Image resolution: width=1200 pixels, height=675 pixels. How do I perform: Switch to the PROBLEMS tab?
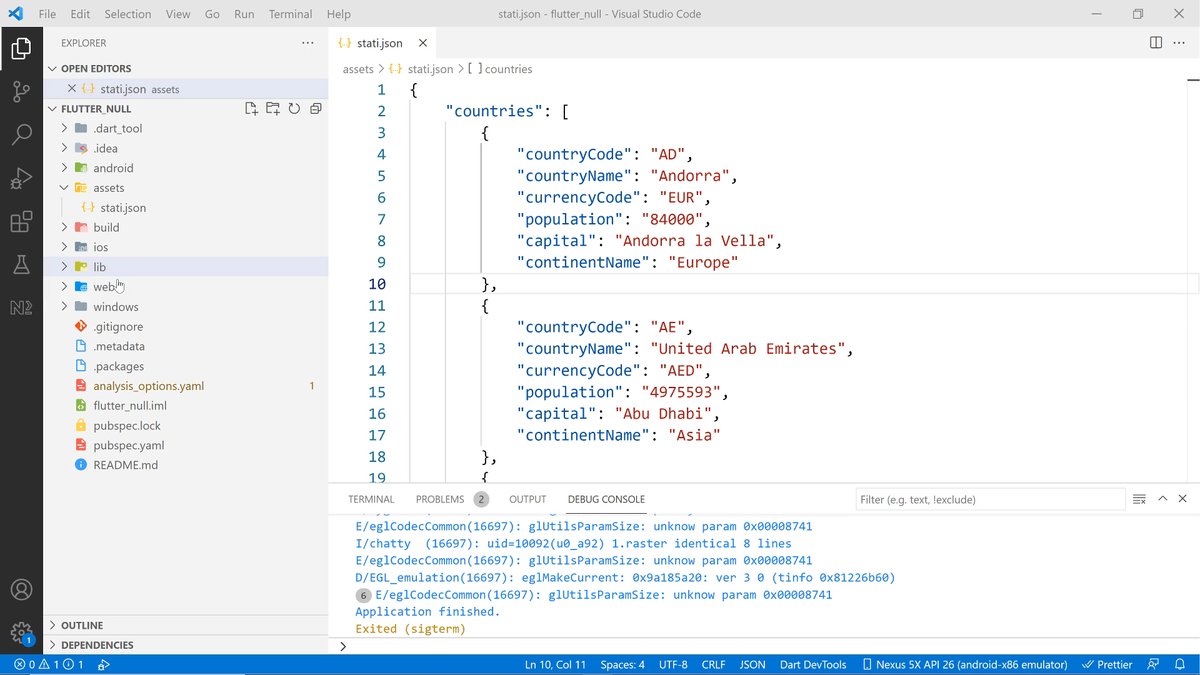click(440, 499)
